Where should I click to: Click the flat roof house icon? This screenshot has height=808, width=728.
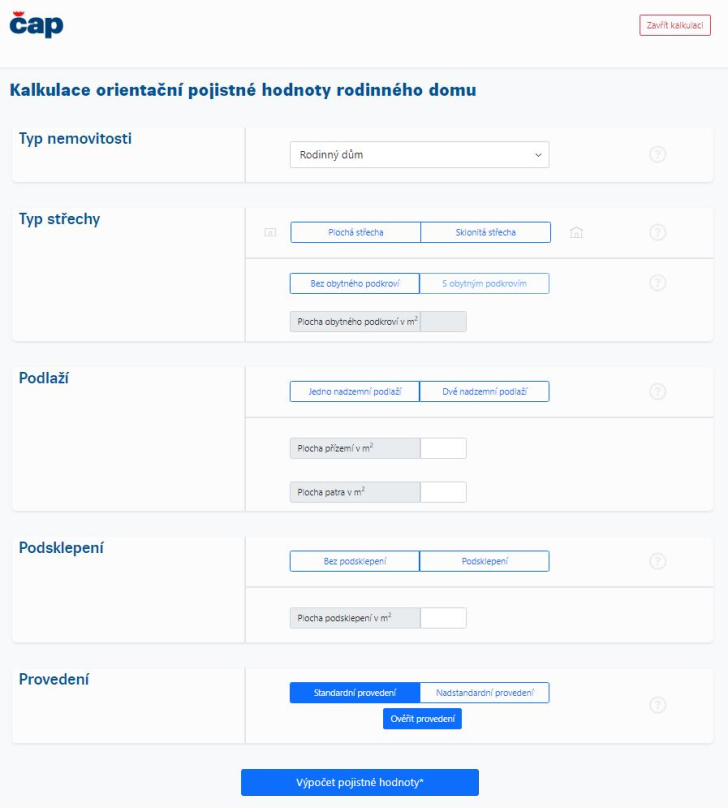coord(269,232)
